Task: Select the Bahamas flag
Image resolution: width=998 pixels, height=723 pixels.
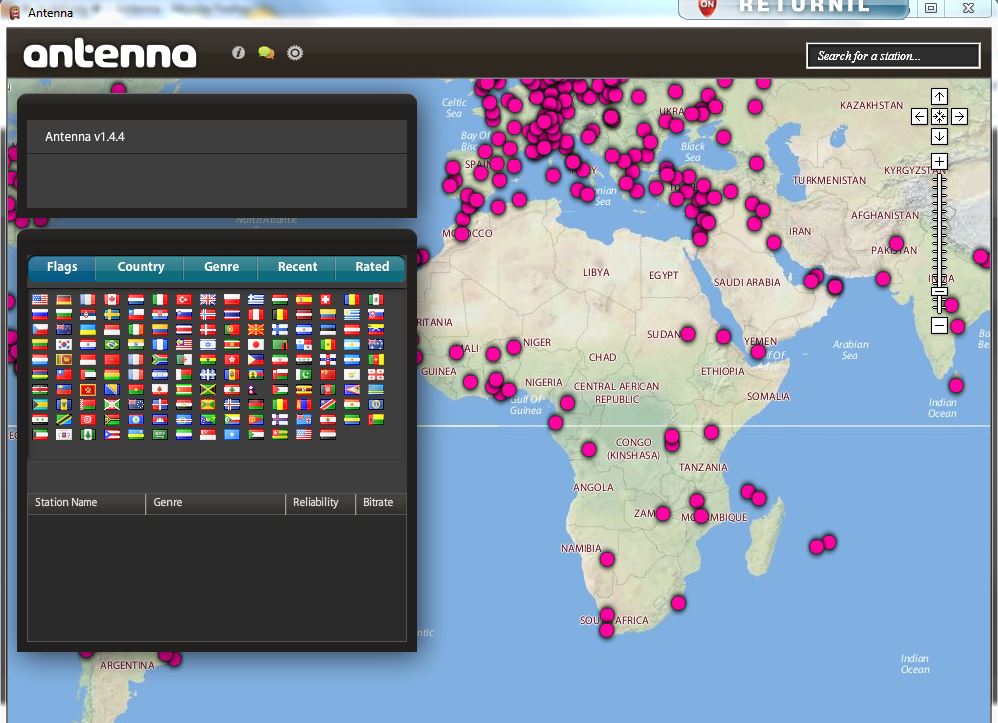Action: coord(40,404)
